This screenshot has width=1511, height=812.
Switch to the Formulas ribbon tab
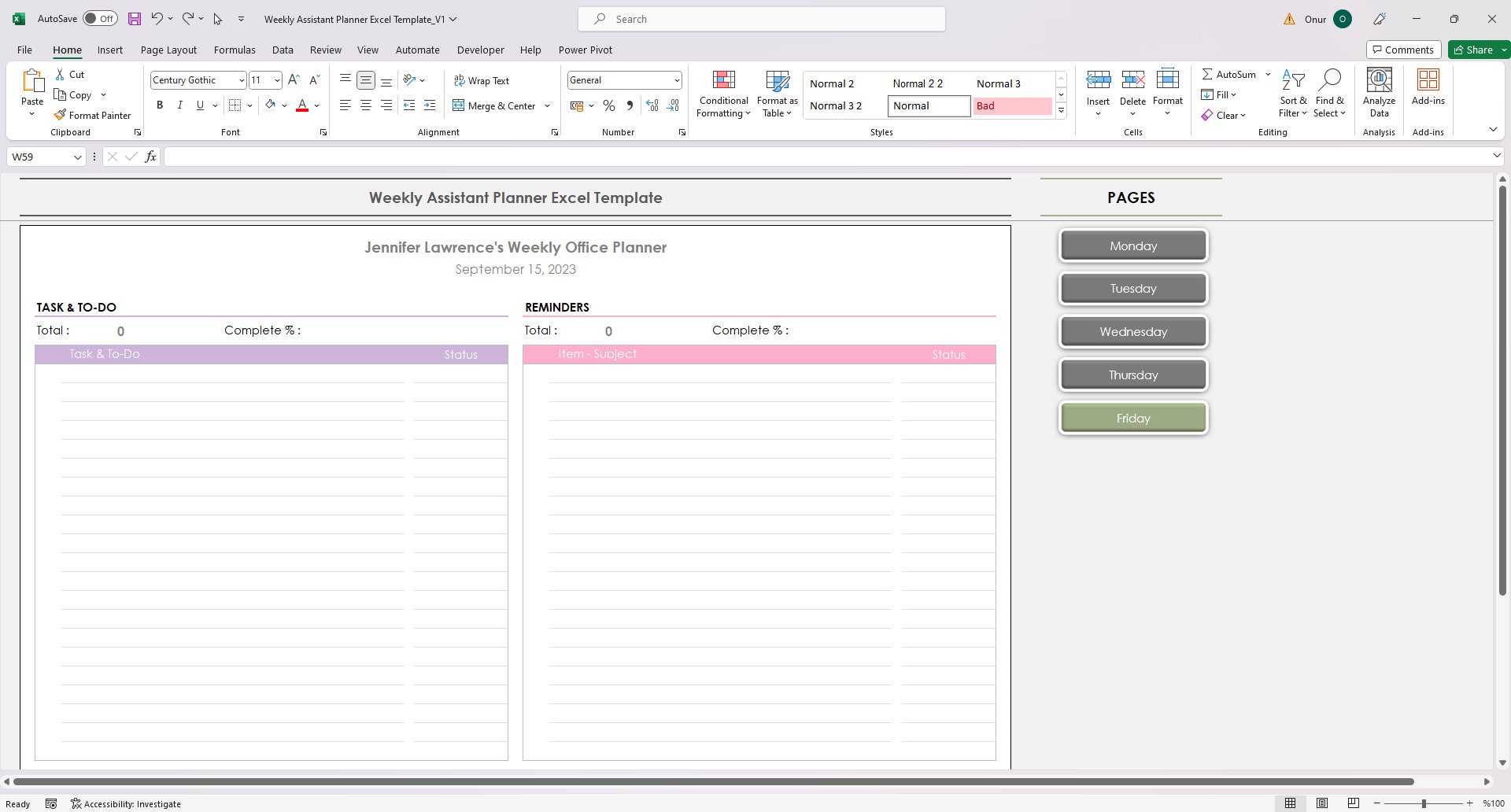click(x=235, y=50)
